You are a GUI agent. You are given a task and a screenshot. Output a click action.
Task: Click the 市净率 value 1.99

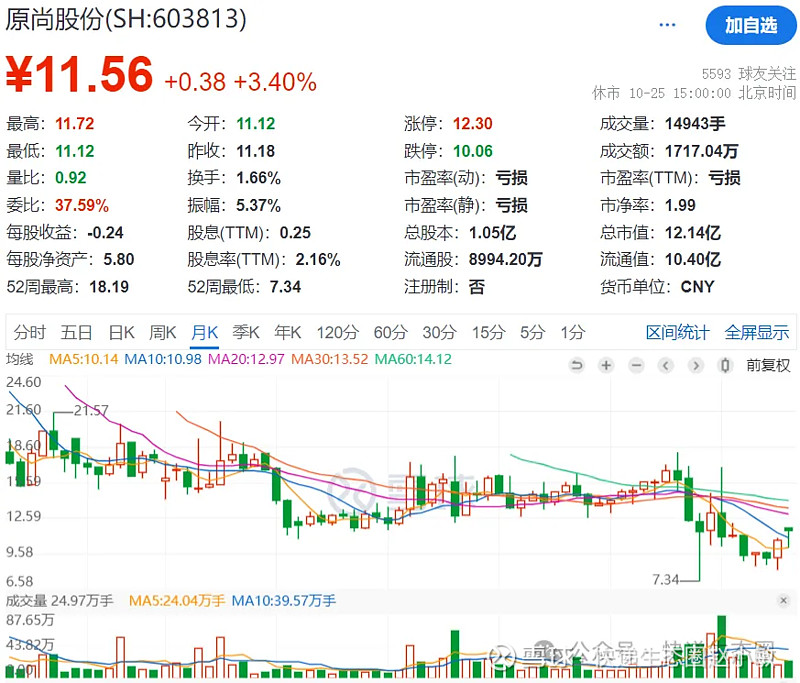[680, 205]
